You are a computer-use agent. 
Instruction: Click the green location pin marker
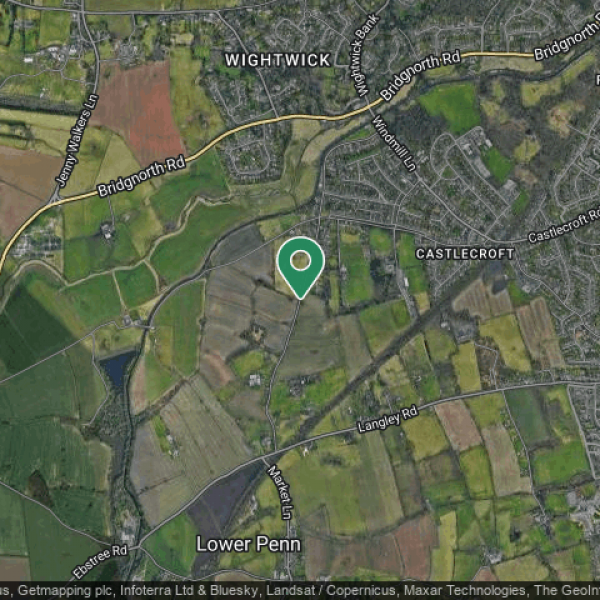tap(301, 268)
